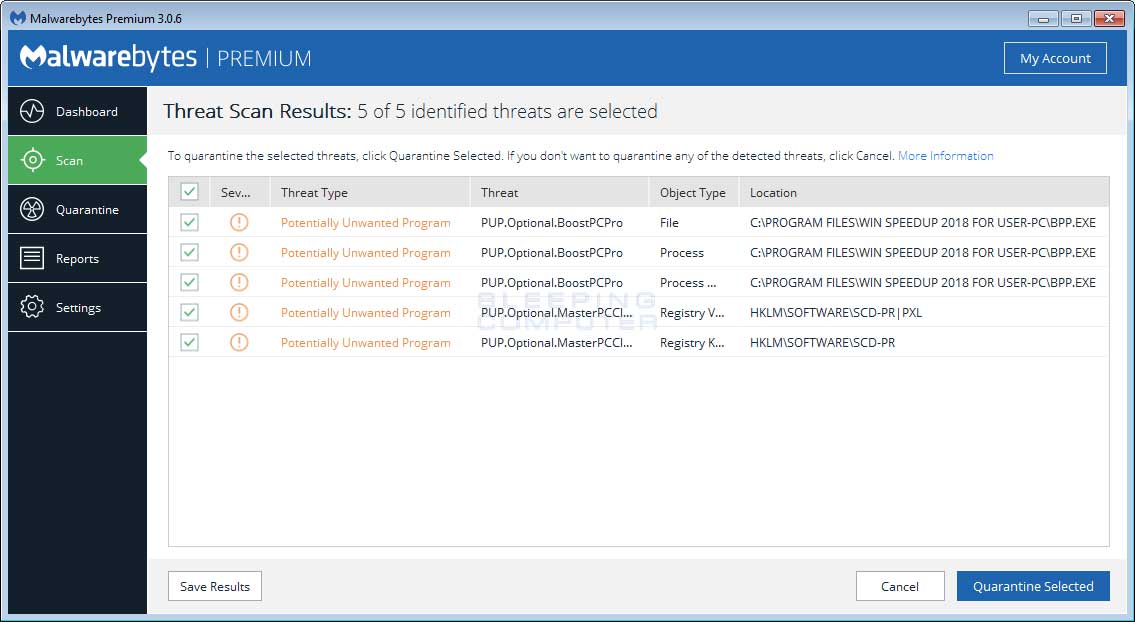The image size is (1135, 622).
Task: Sort table by Threat Type column header
Action: pyautogui.click(x=314, y=193)
